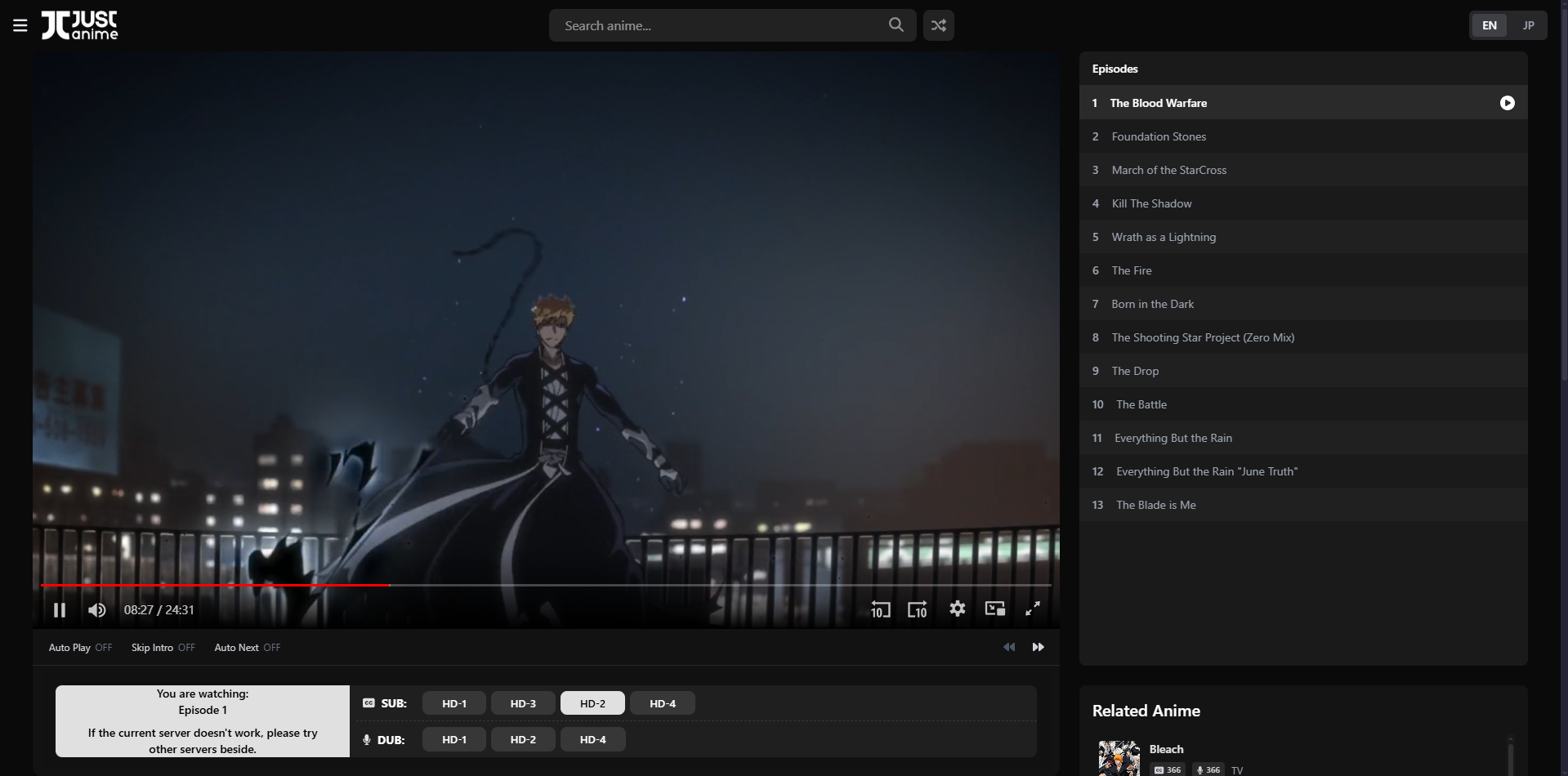Toggle Auto Next on
1568x776 pixels.
247,648
